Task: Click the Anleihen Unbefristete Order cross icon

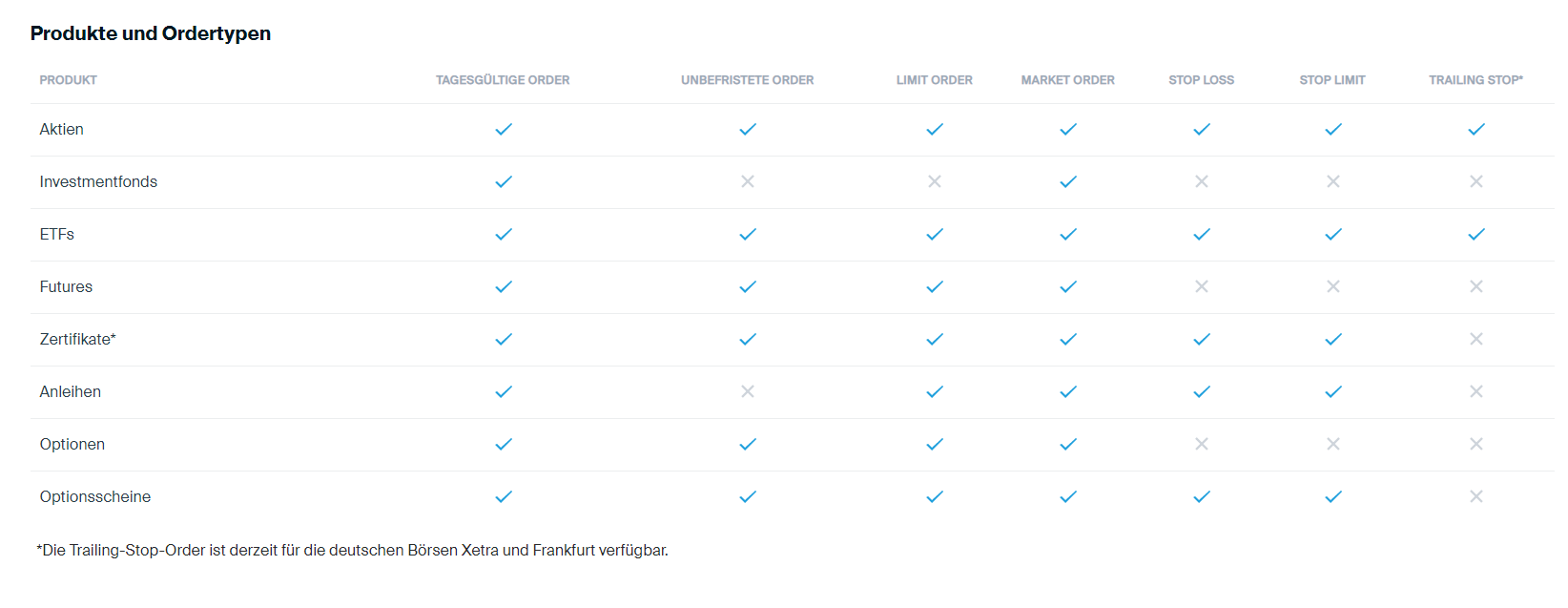Action: click(748, 391)
